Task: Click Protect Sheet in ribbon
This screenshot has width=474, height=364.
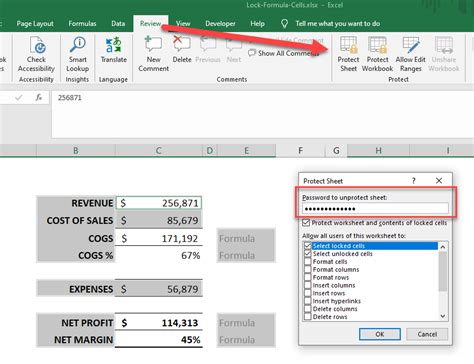Action: tap(348, 54)
